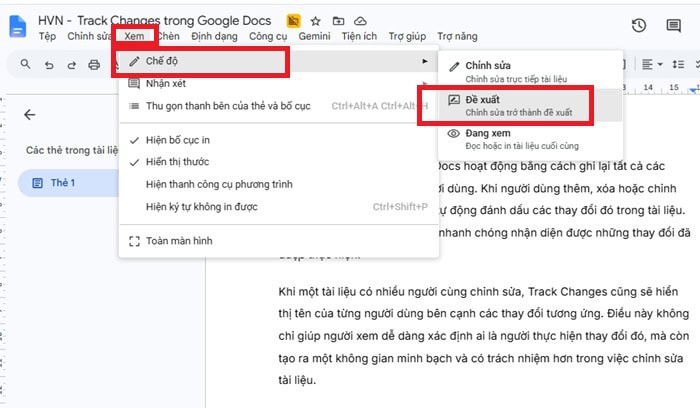This screenshot has width=700, height=408.
Task: Click the back arrow in sidebar
Action: [29, 115]
